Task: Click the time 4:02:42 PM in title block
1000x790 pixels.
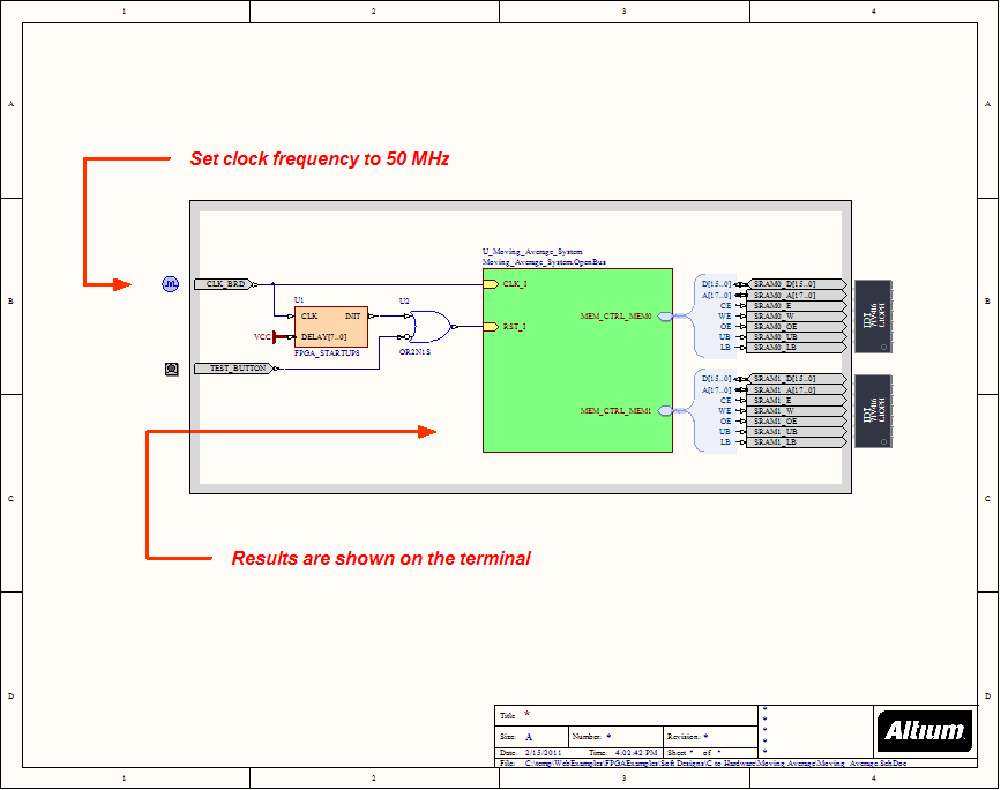Action: click(x=636, y=753)
